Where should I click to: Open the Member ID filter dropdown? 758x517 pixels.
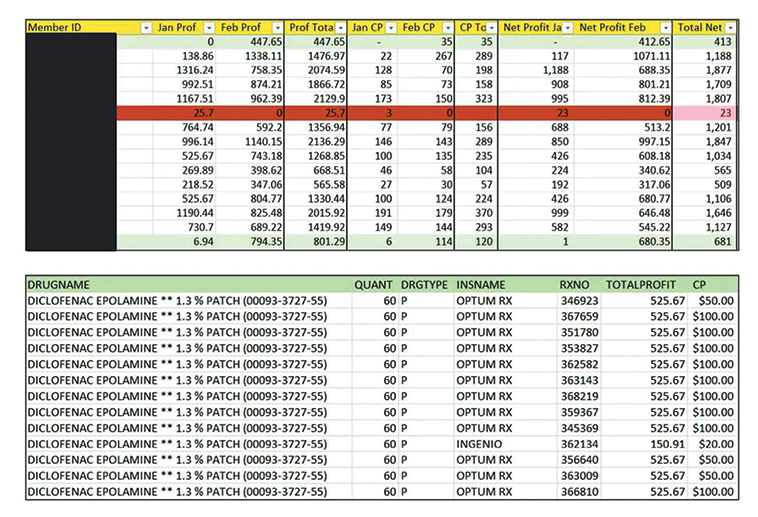[147, 27]
